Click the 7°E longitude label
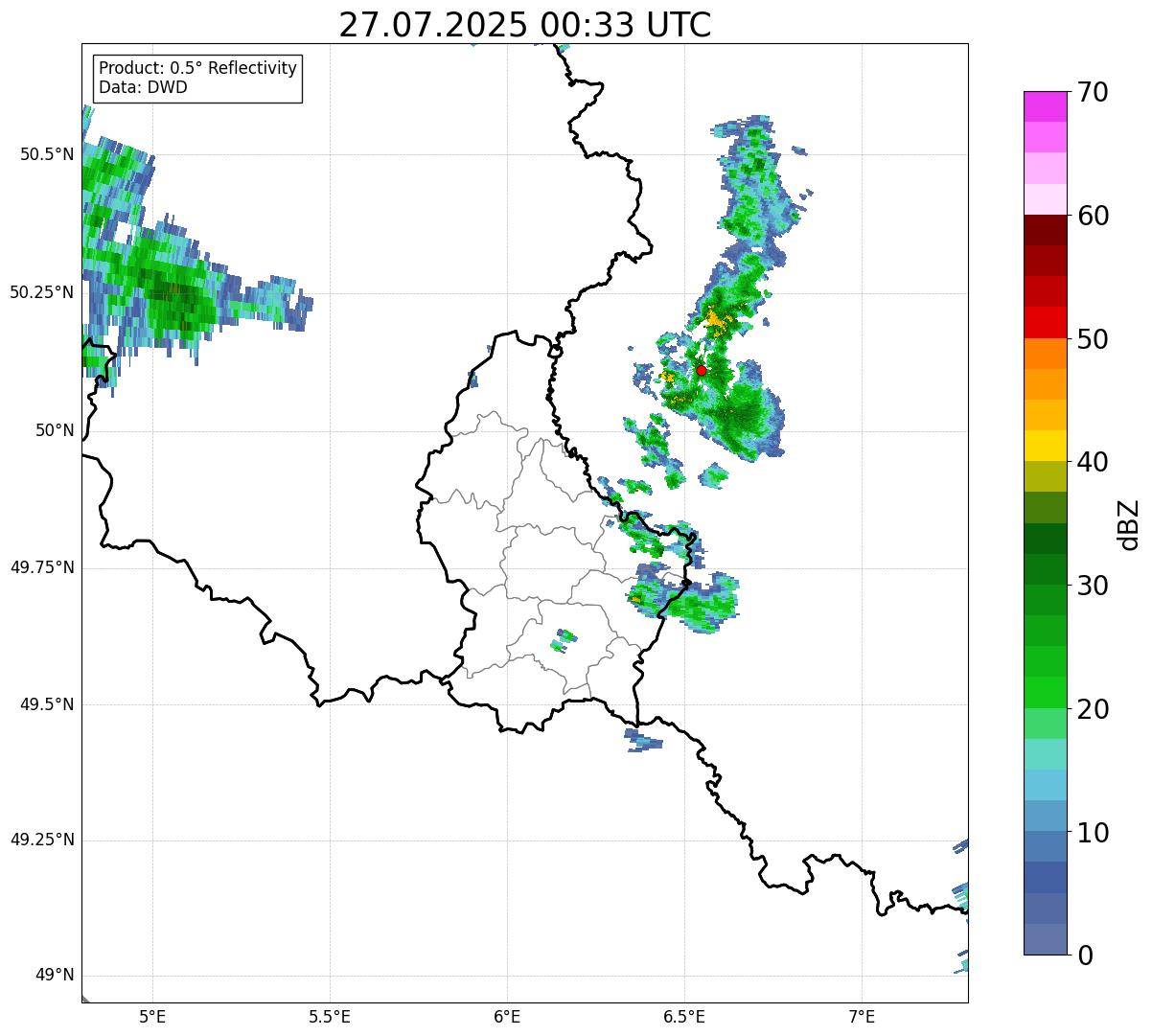 coord(862,1016)
